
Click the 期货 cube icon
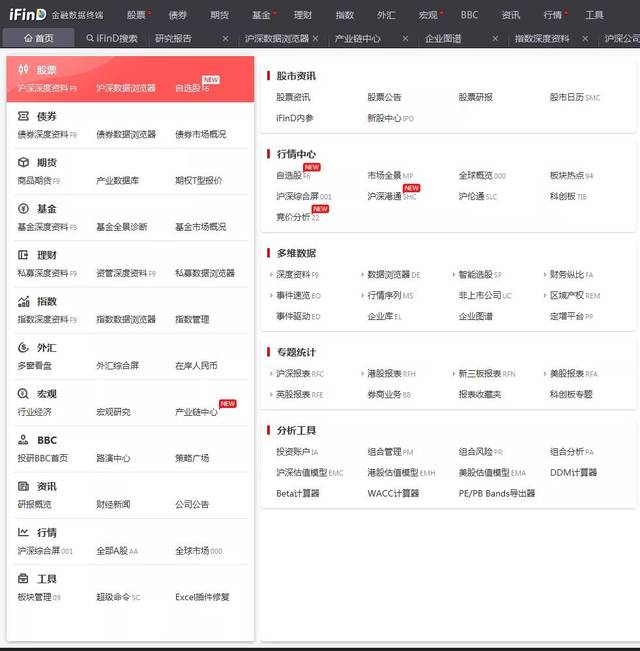pos(23,162)
